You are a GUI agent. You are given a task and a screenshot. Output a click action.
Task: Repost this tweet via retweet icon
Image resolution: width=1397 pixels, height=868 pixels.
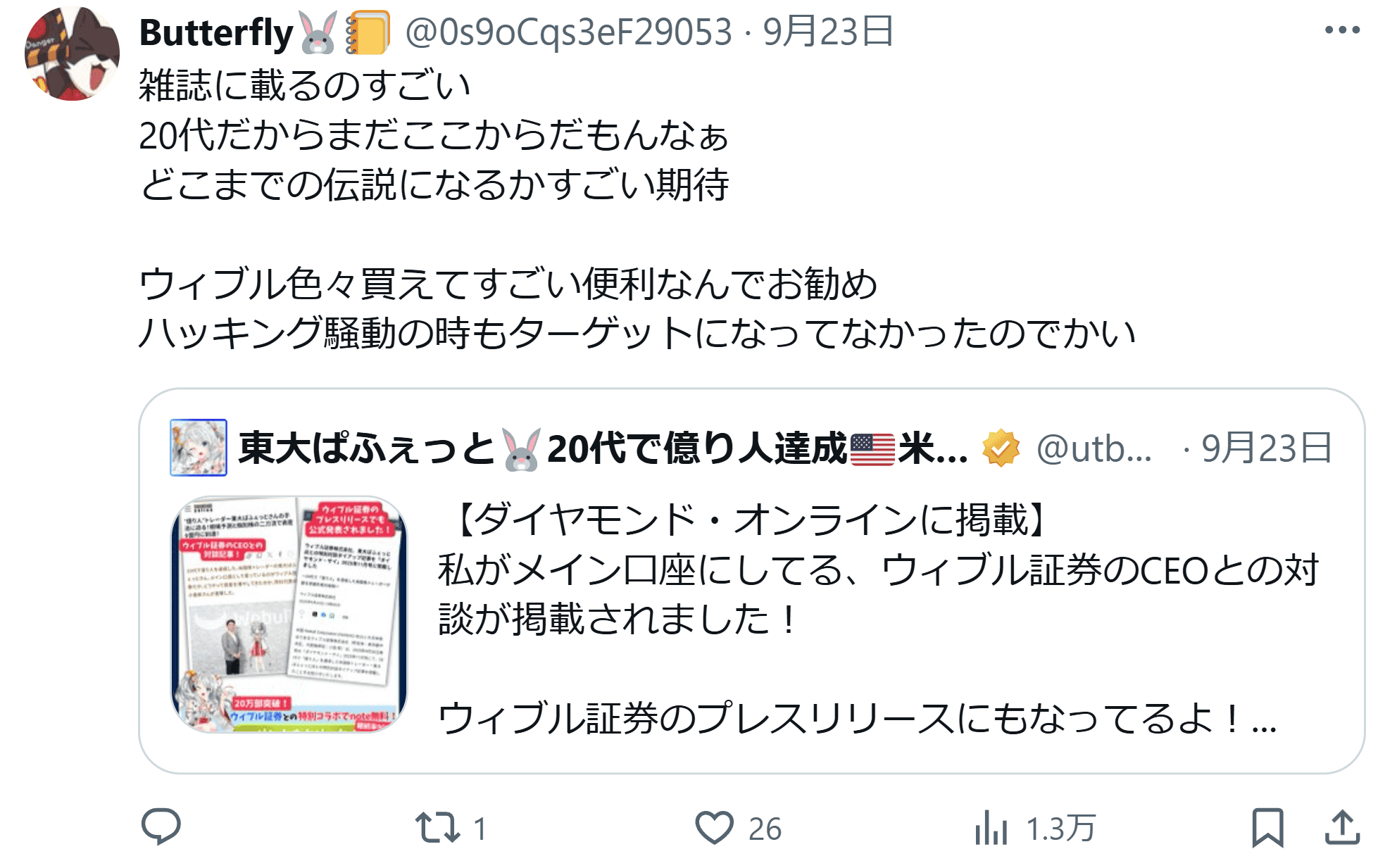[x=437, y=828]
